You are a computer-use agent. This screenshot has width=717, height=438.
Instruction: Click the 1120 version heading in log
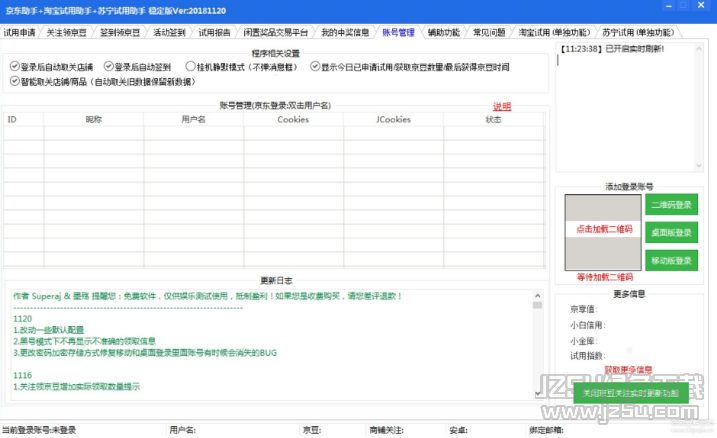[x=23, y=319]
